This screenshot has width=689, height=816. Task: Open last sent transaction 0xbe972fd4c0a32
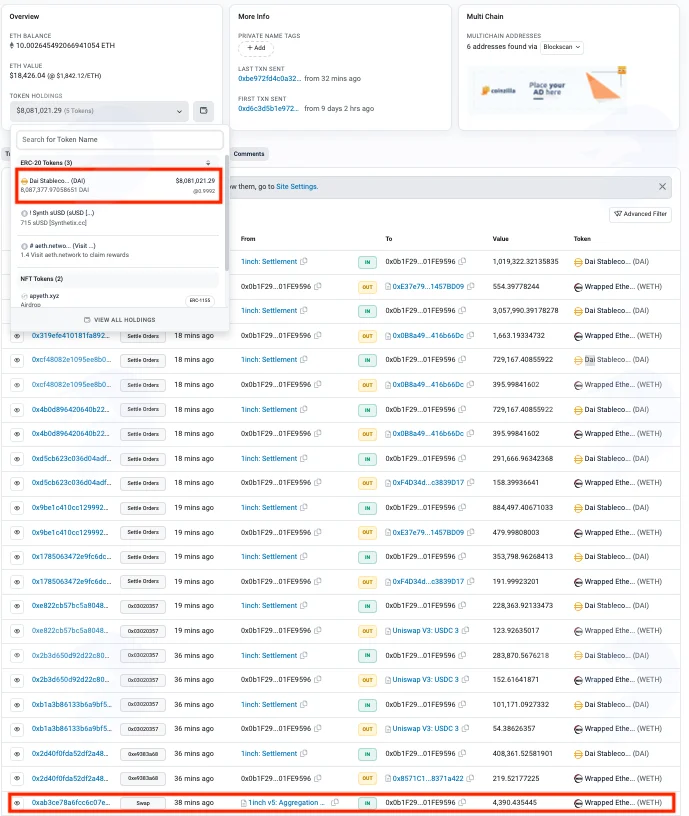coord(269,79)
